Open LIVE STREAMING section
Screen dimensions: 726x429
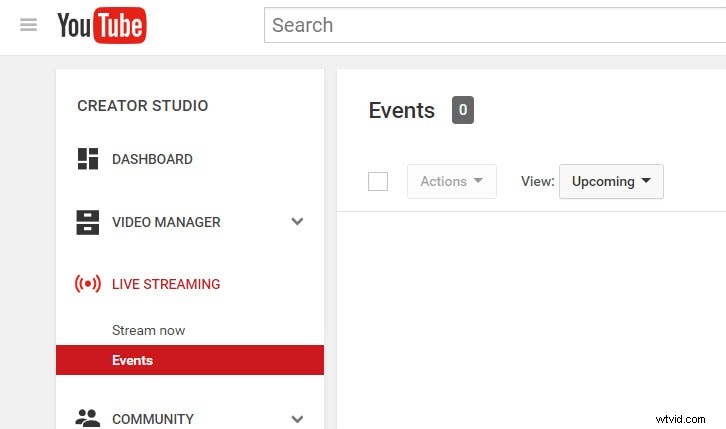click(x=166, y=284)
